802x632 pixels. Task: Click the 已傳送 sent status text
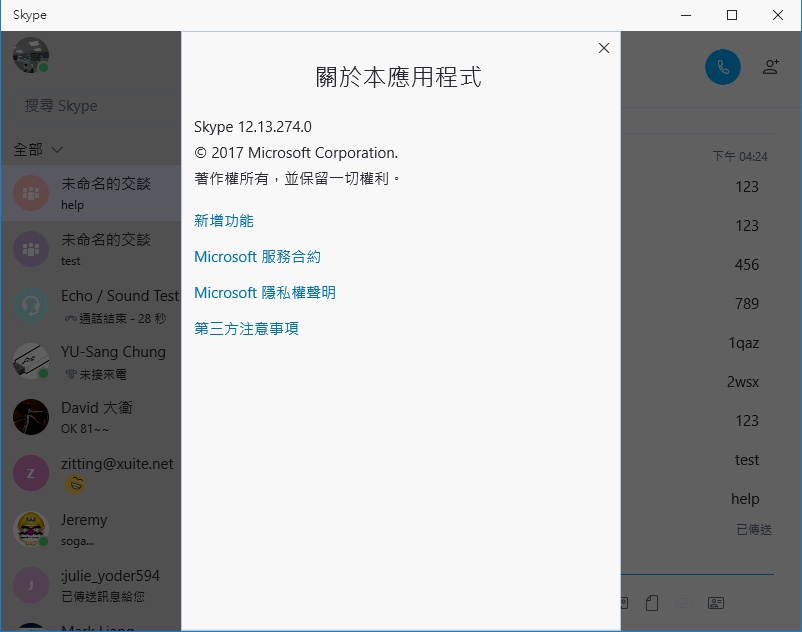(x=754, y=530)
